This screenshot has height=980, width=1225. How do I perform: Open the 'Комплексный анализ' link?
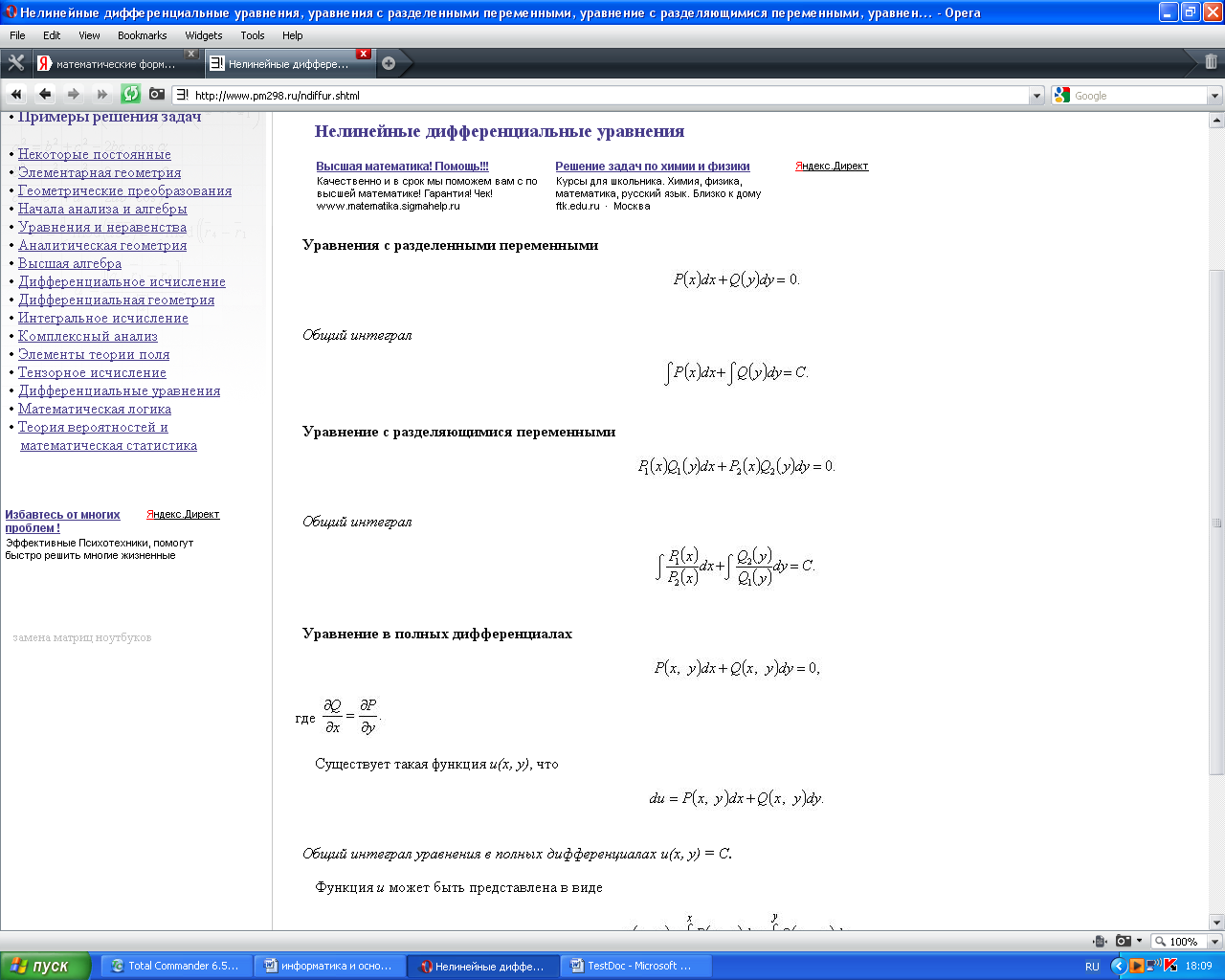88,336
